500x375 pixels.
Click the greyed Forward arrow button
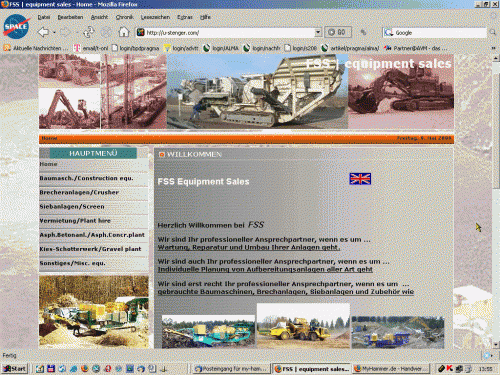tap(66, 32)
